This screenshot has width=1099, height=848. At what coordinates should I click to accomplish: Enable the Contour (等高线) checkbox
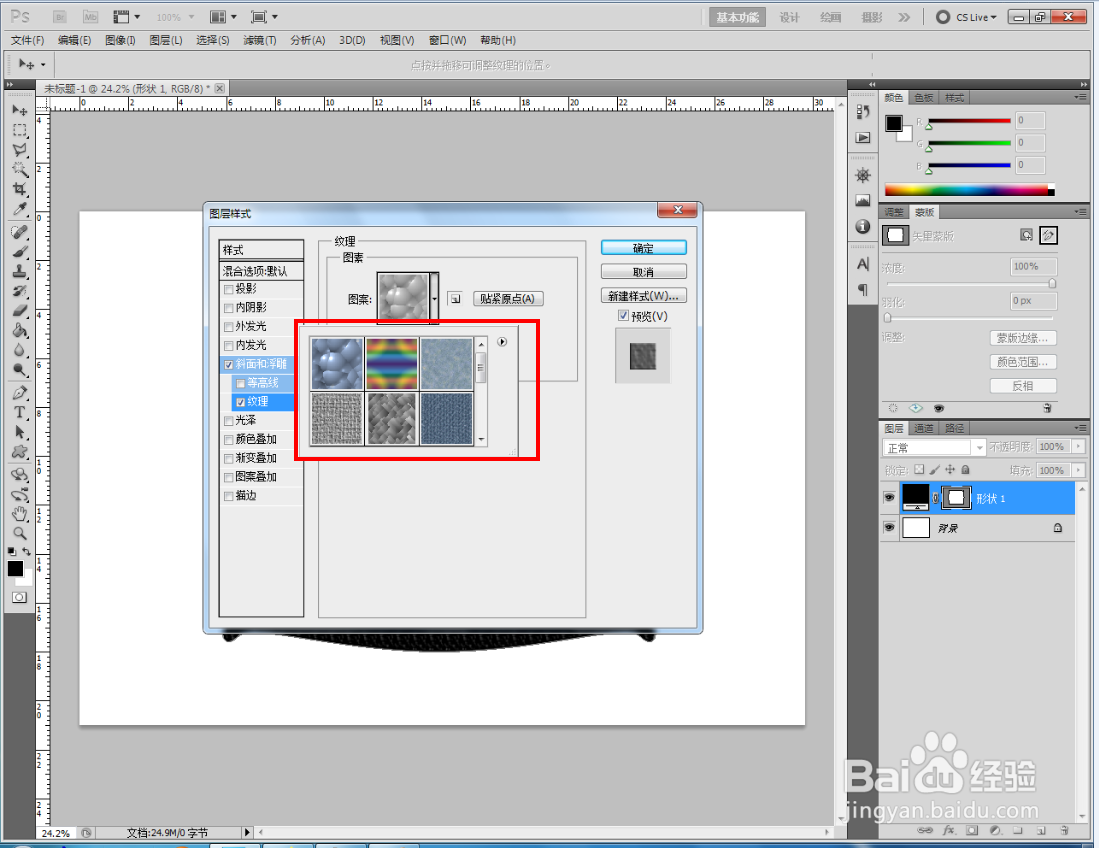pos(240,383)
